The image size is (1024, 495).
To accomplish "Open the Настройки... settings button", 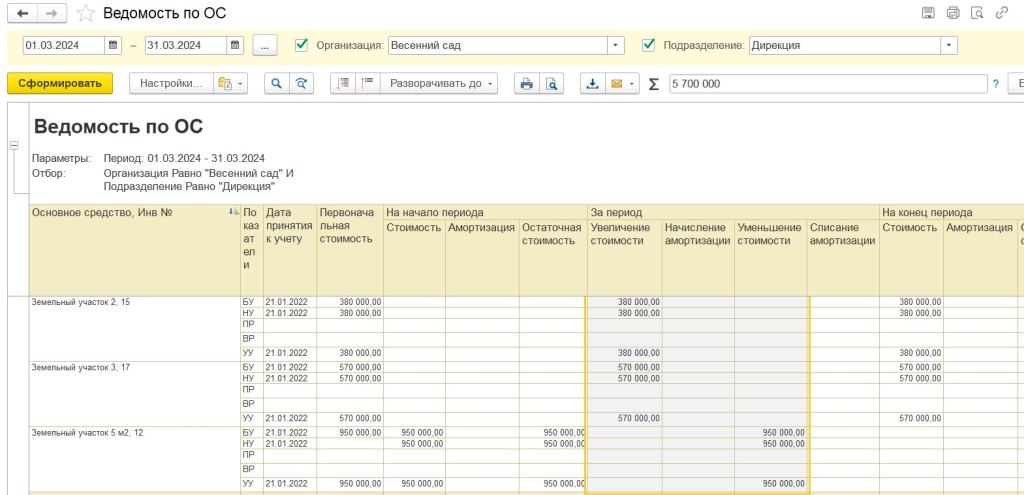I will pos(171,84).
